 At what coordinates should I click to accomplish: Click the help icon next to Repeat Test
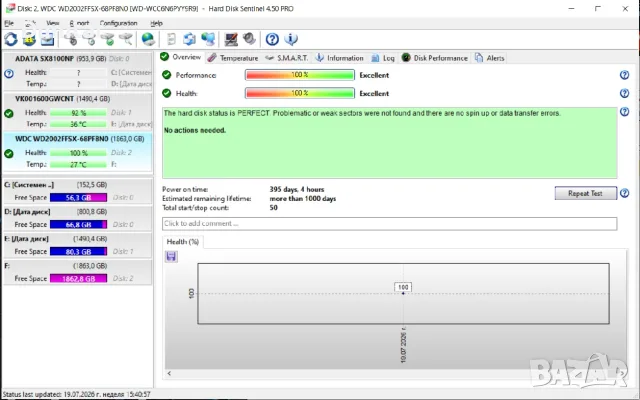624,193
